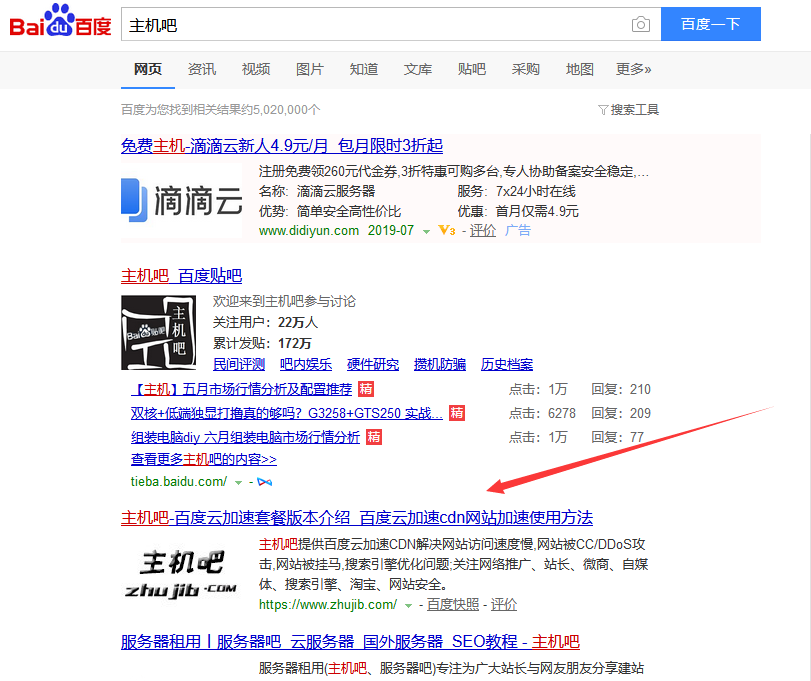Switch to the 视频 tab
Screen dimensions: 811x681
coord(256,69)
